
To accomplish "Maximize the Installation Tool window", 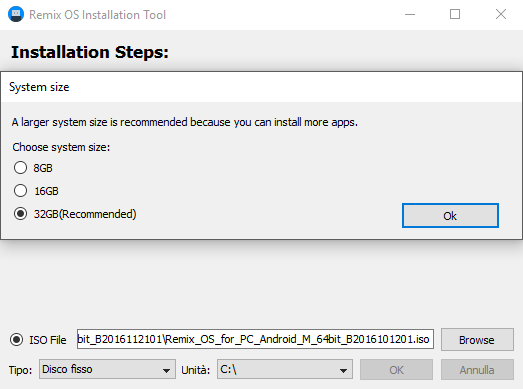I will point(455,14).
